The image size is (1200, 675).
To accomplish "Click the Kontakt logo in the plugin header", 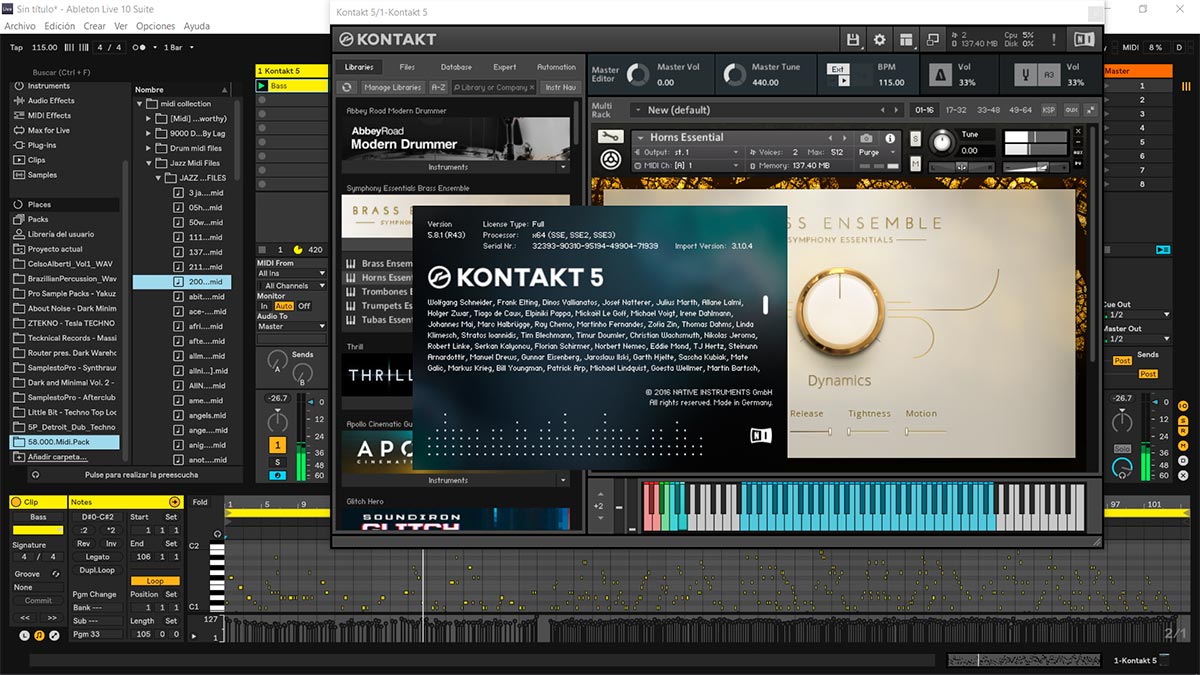I will click(387, 39).
